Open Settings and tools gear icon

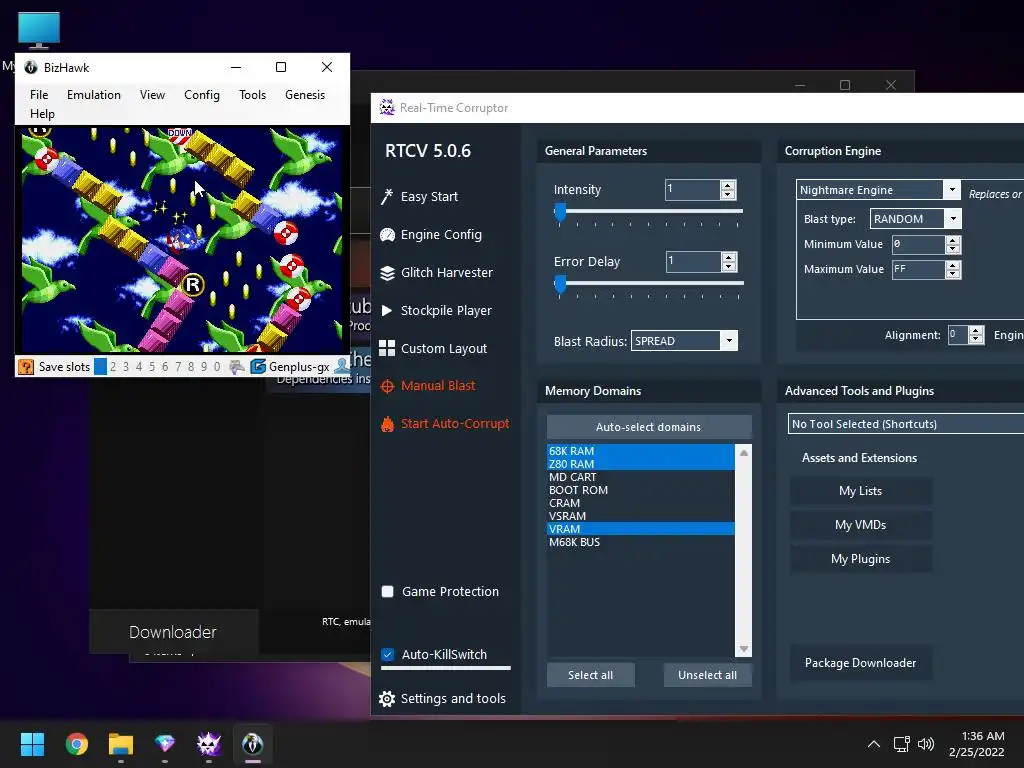387,699
